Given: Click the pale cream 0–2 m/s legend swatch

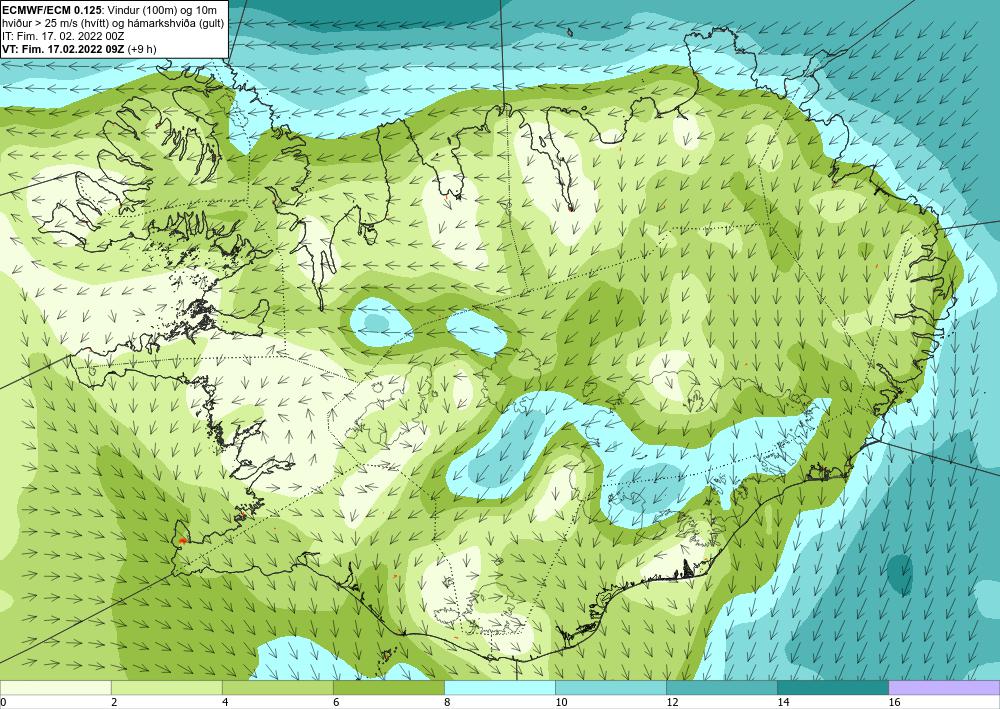Looking at the screenshot, I should click(x=55, y=688).
